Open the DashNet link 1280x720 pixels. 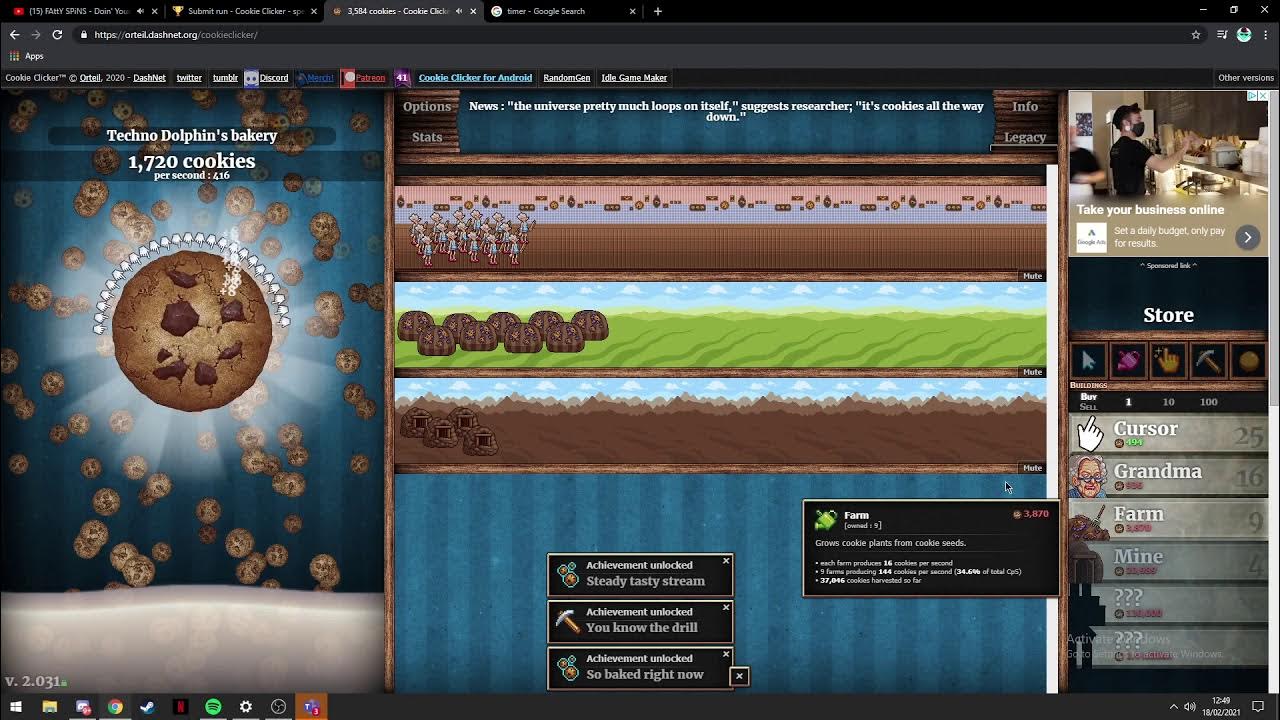149,78
